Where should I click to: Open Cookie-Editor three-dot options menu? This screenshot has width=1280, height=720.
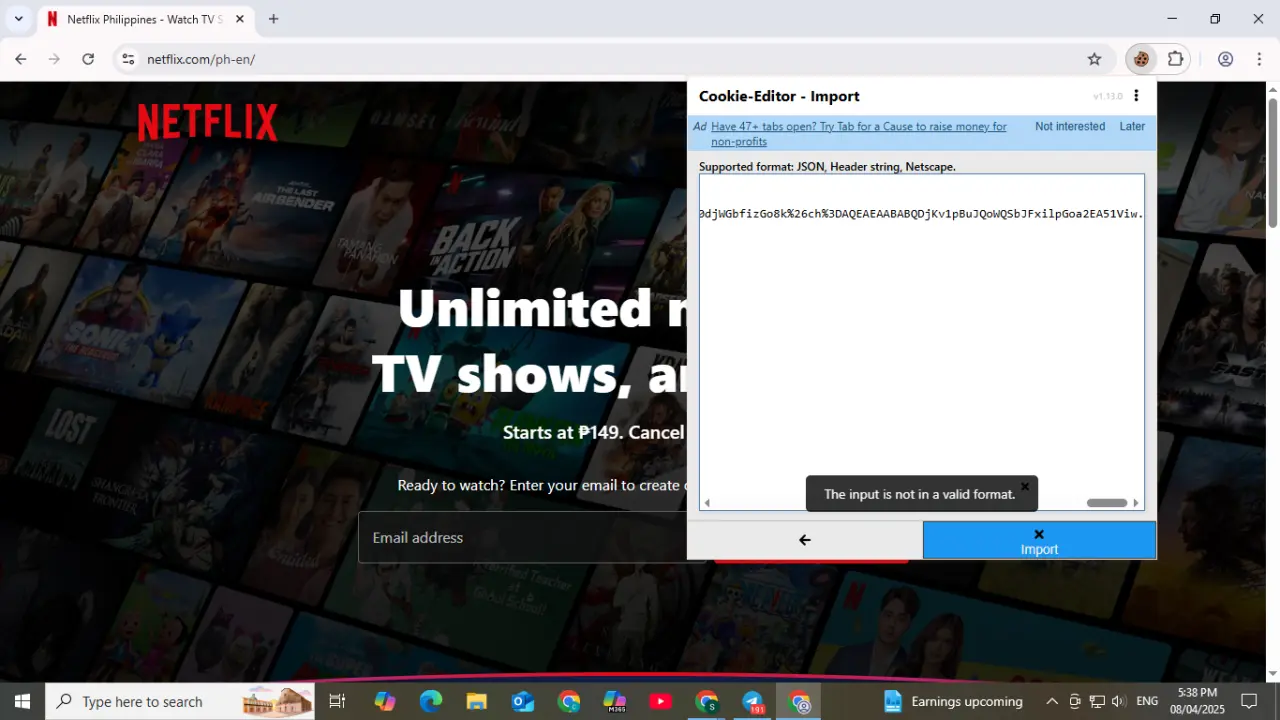tap(1136, 96)
